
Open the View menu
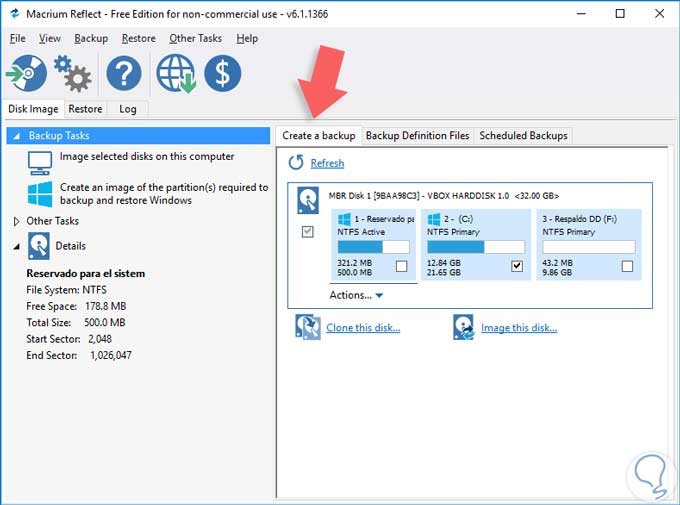pos(50,38)
